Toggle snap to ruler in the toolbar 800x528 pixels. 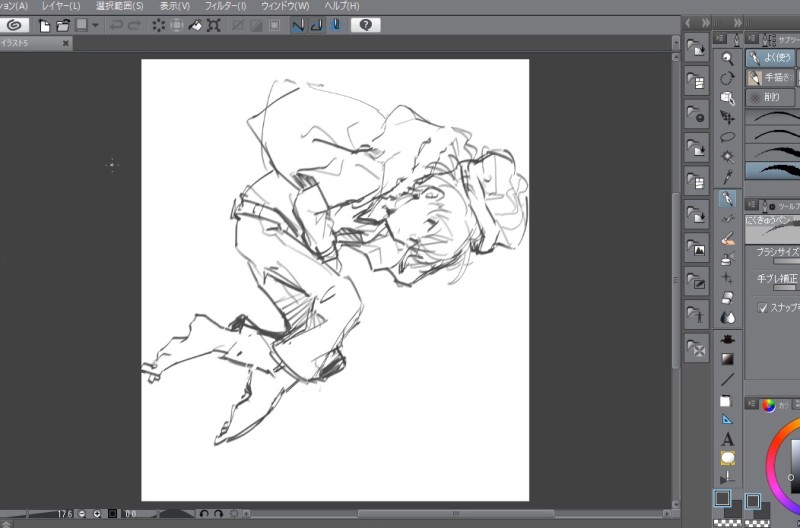tap(298, 25)
